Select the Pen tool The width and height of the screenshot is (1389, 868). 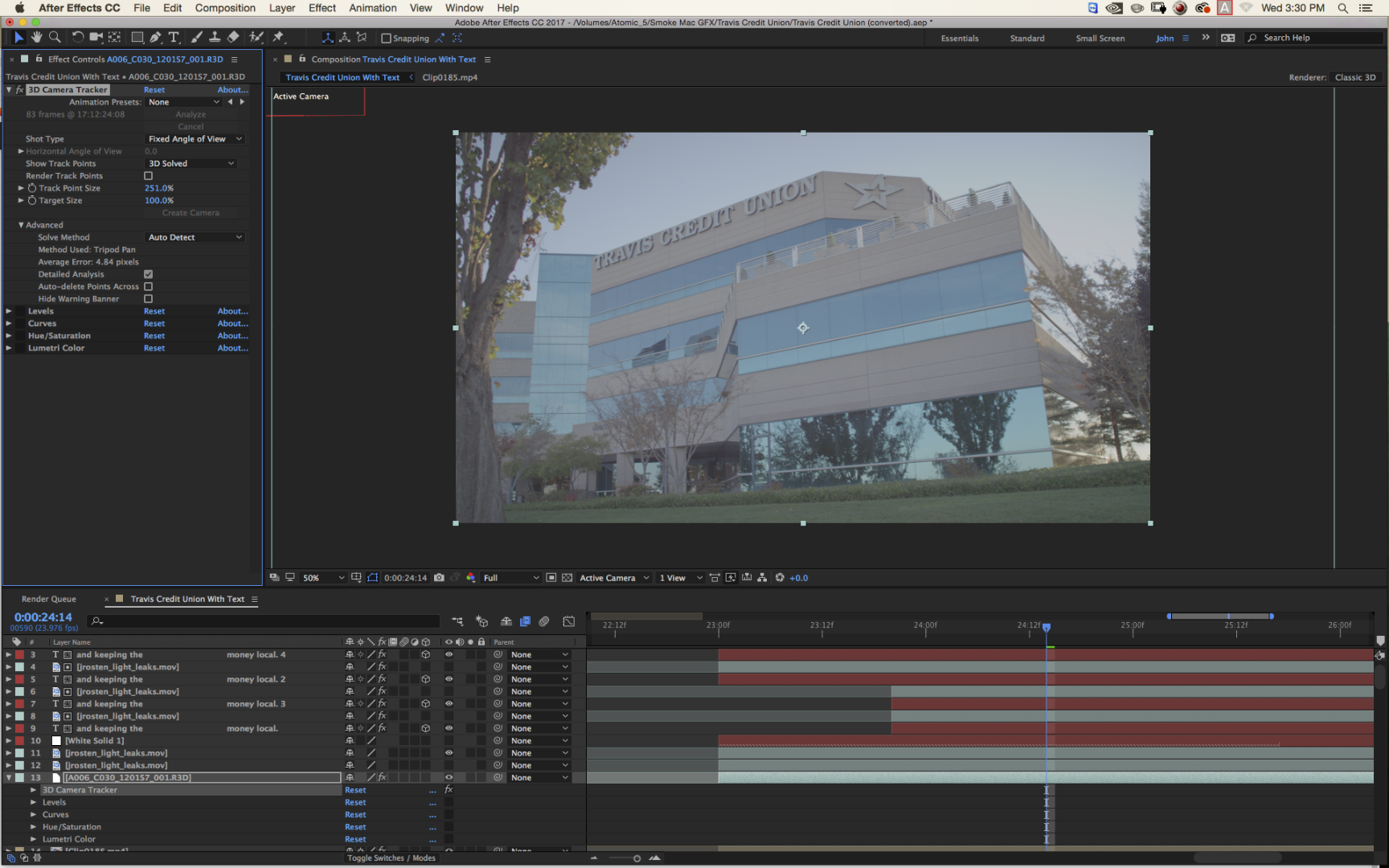click(155, 38)
